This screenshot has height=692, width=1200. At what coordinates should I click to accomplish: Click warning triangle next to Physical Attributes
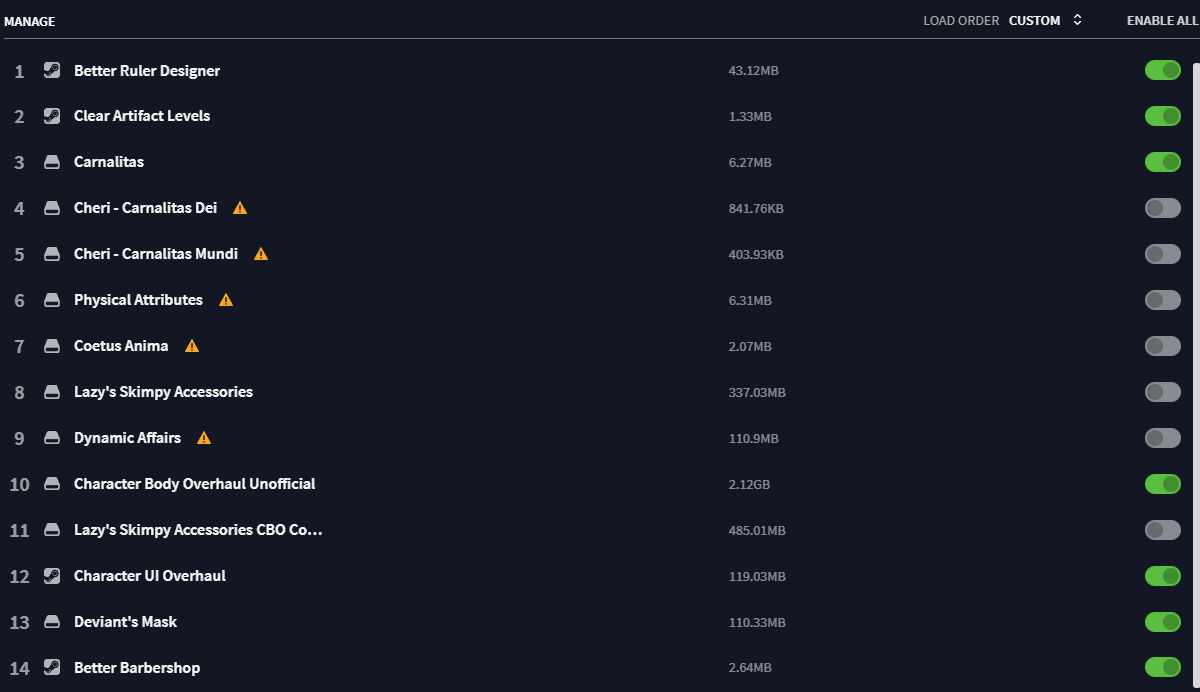pos(226,300)
